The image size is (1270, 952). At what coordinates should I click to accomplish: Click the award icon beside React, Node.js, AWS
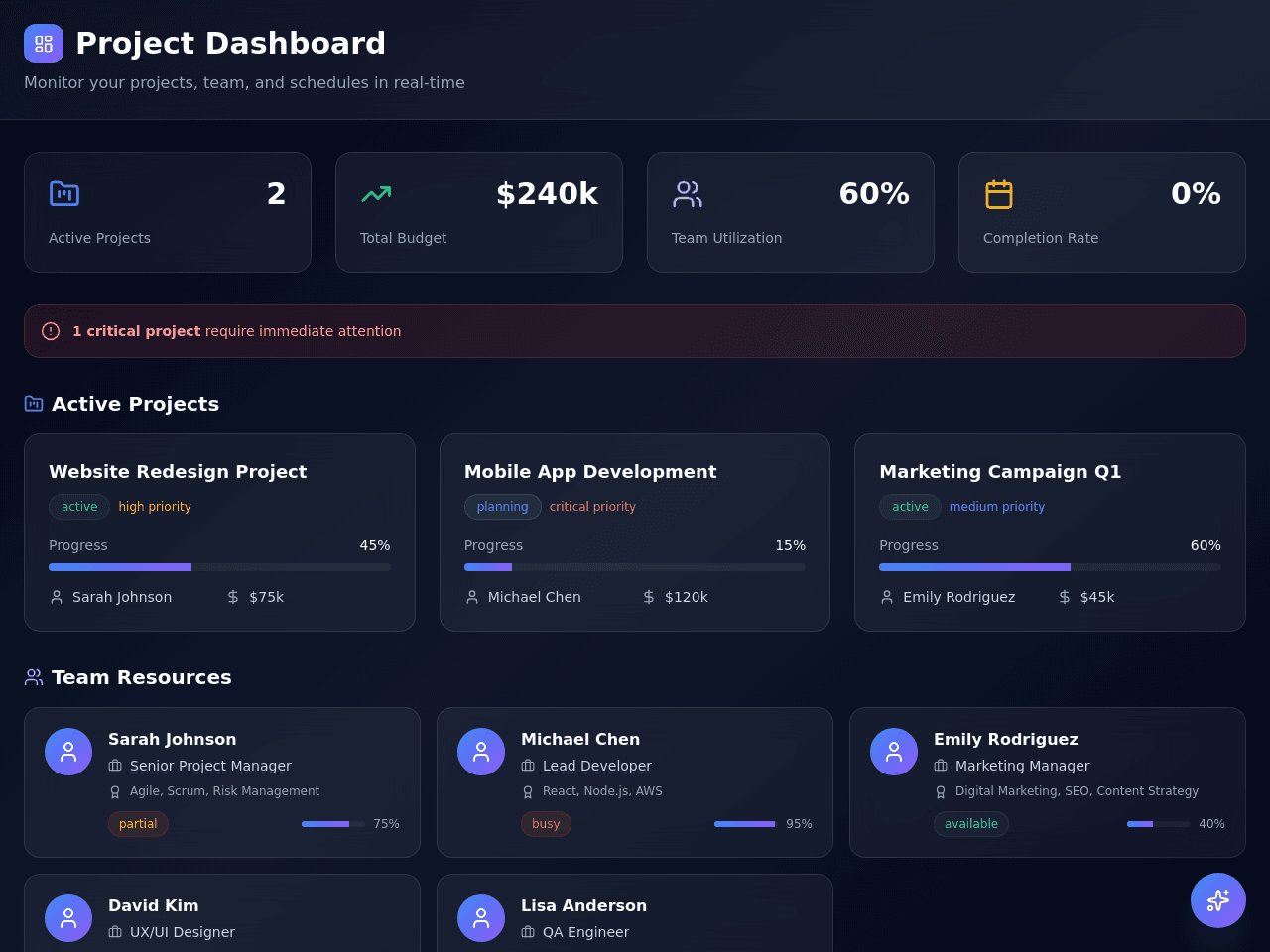coord(528,792)
